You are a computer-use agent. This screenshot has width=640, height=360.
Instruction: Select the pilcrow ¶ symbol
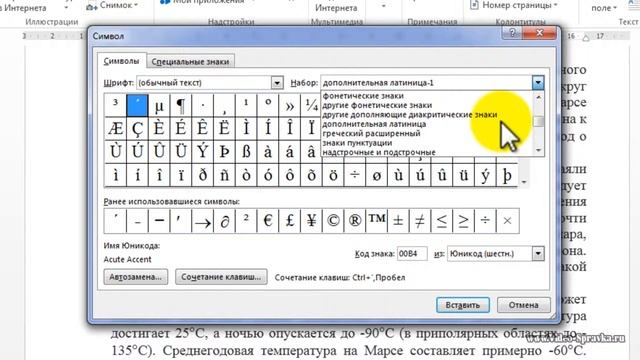[180, 105]
